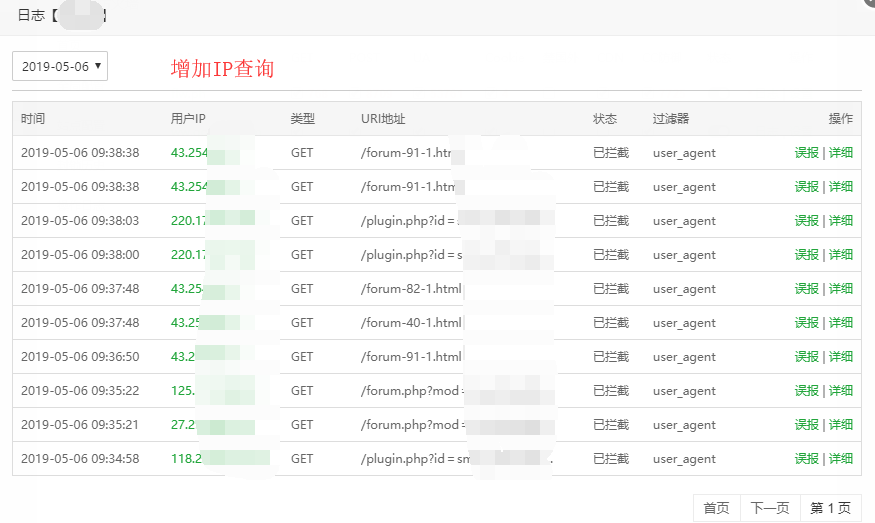Image resolution: width=875 pixels, height=523 pixels.
Task: Click IP 43.25 in the forum-82-1.html row
Action: point(187,289)
